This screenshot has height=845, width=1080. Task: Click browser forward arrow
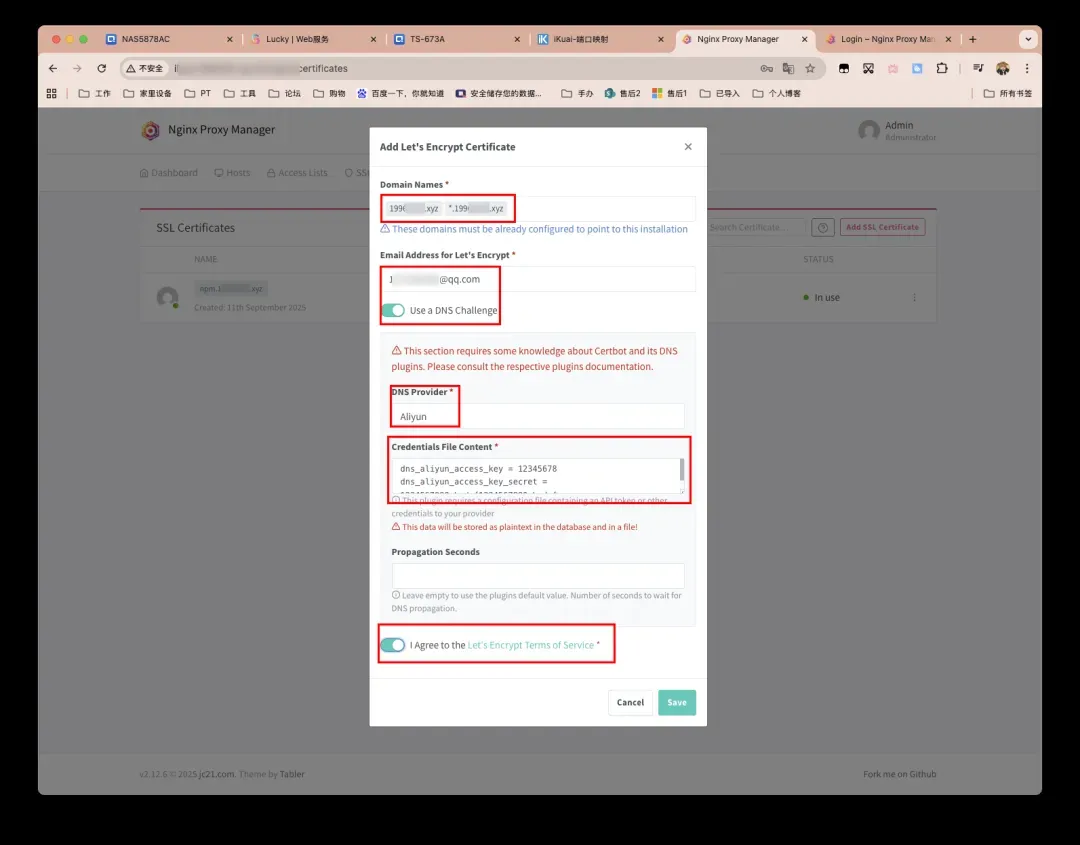pos(77,68)
